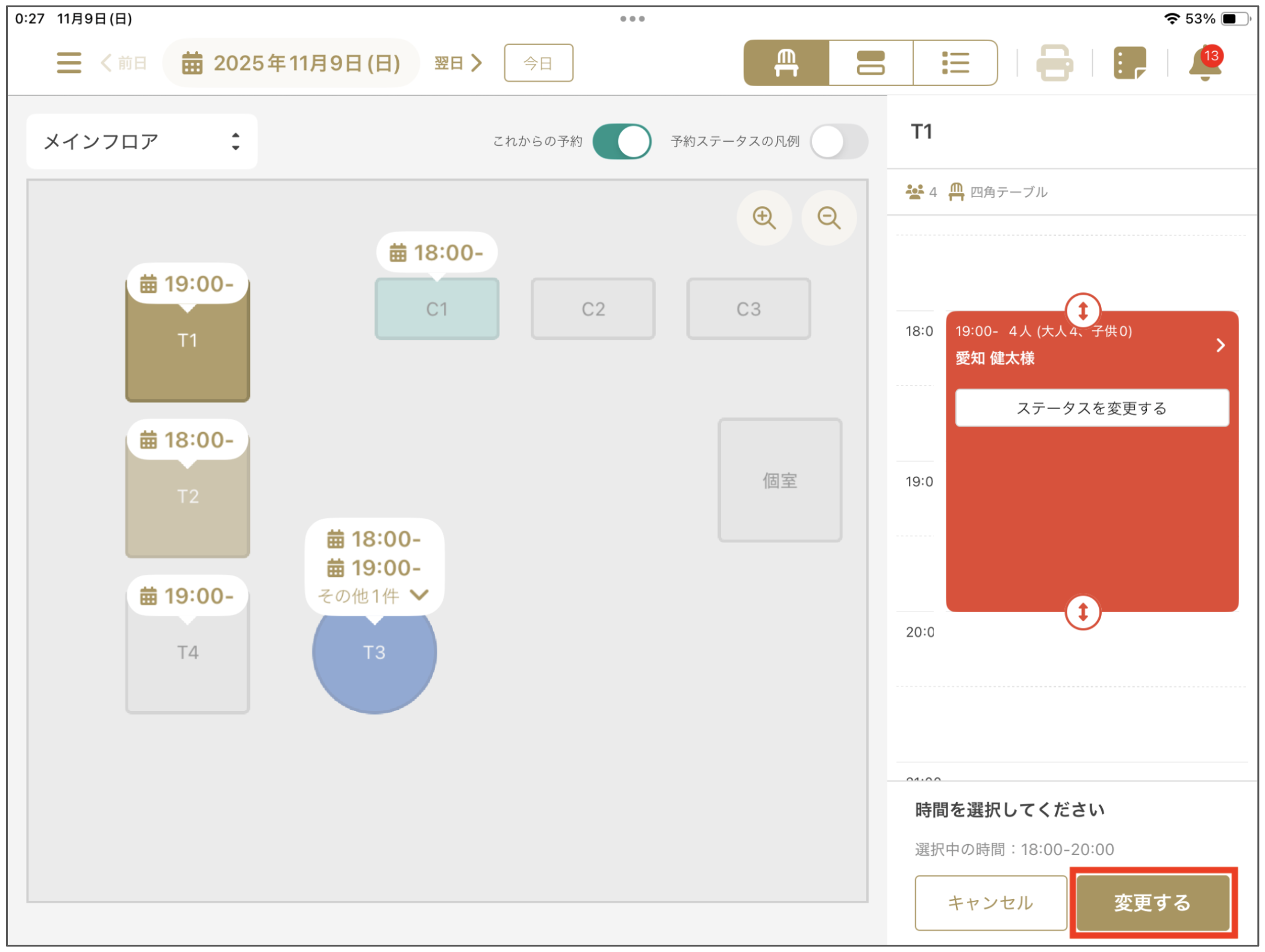Select table C1 on floor map
This screenshot has width=1265, height=952.
[437, 309]
